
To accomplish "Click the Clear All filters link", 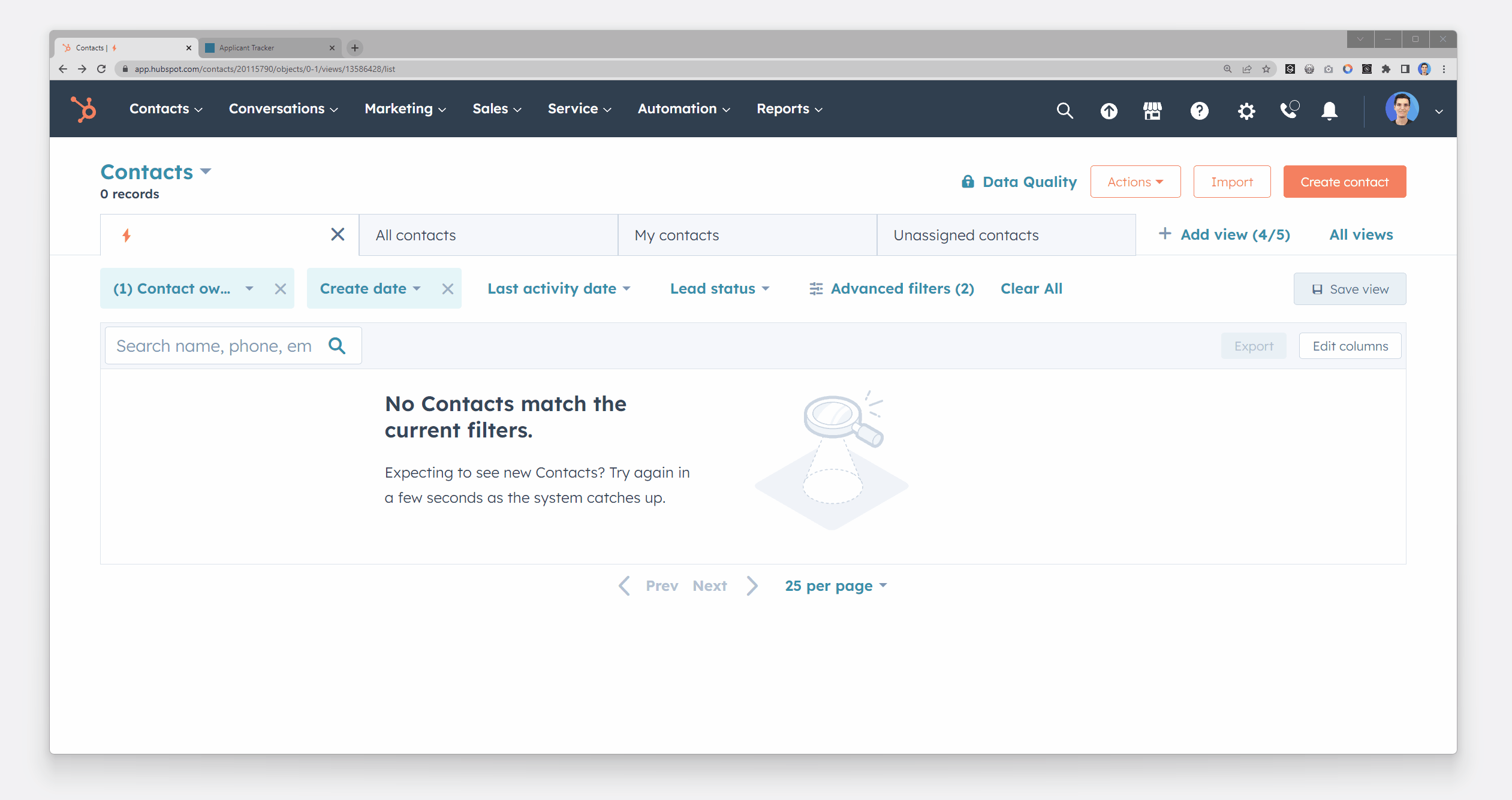I will point(1031,289).
